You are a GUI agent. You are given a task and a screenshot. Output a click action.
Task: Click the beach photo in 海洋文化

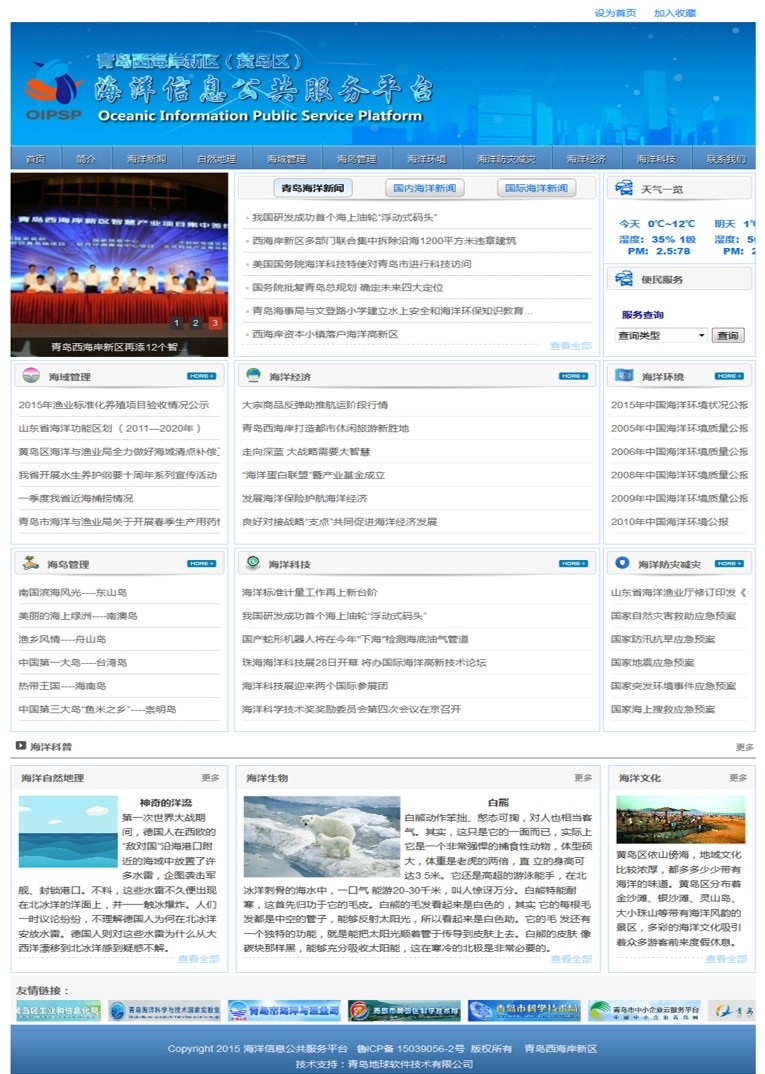point(680,819)
